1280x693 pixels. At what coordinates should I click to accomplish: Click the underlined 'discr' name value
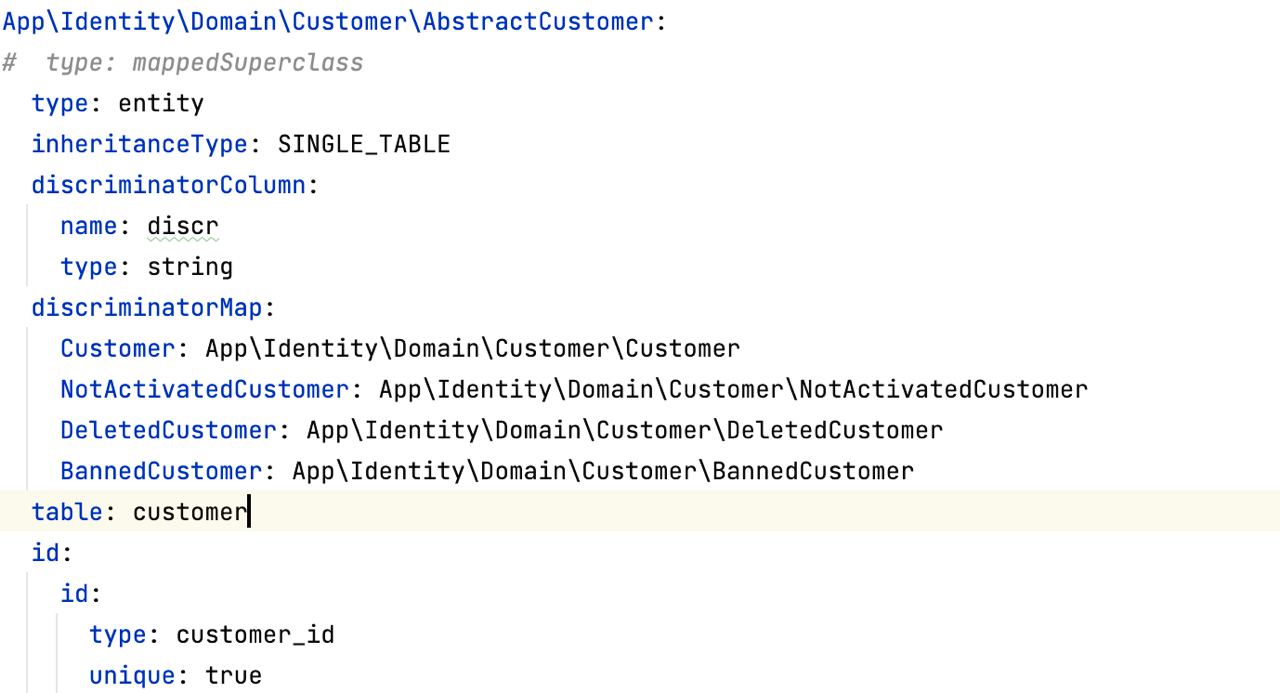click(183, 227)
